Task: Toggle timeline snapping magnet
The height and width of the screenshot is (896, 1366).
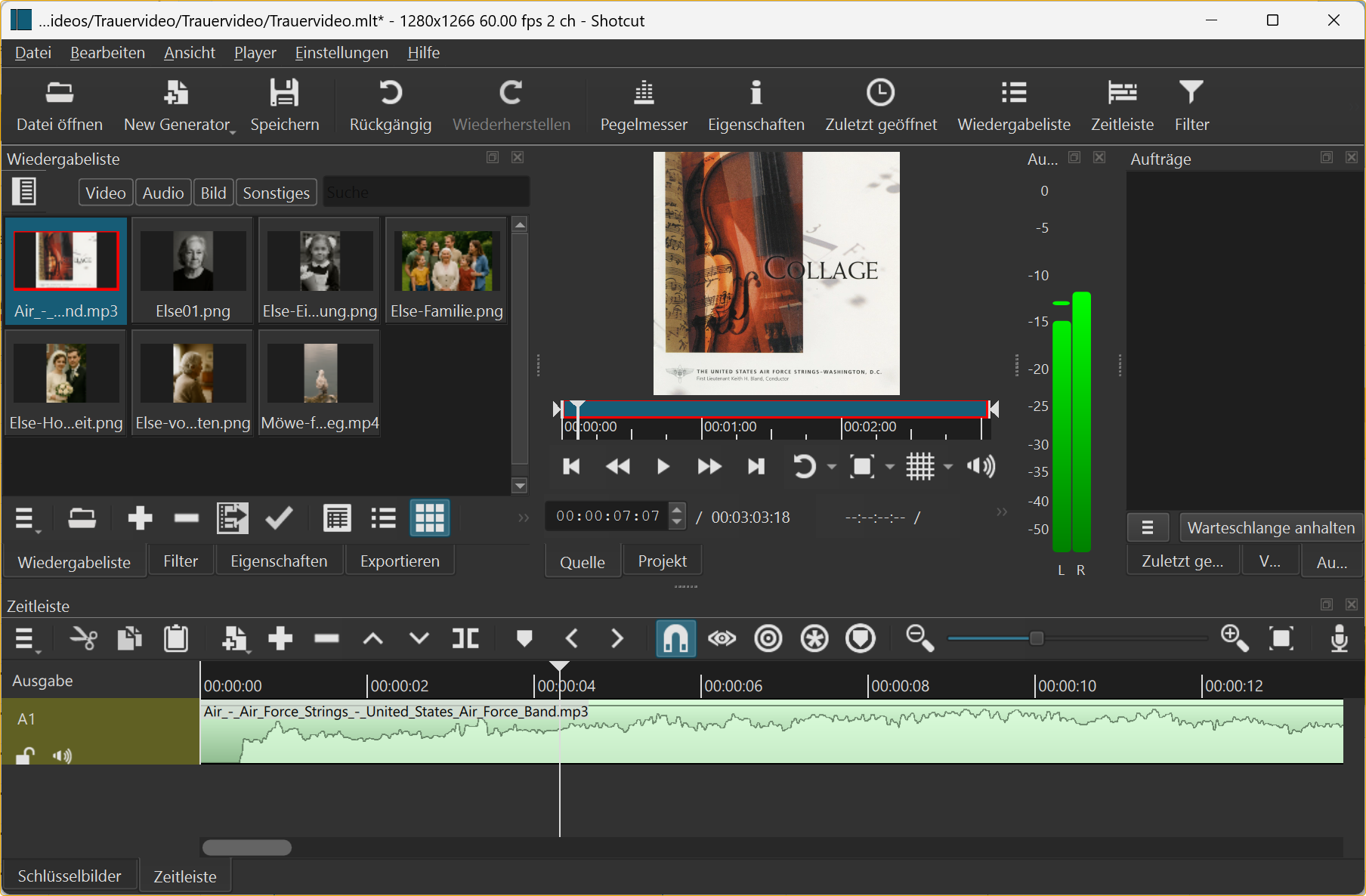Action: 675,639
